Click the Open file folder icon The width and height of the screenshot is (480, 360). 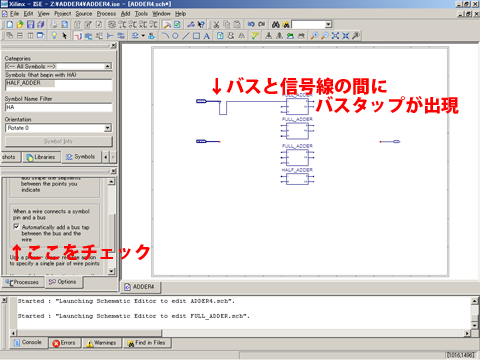(20, 24)
